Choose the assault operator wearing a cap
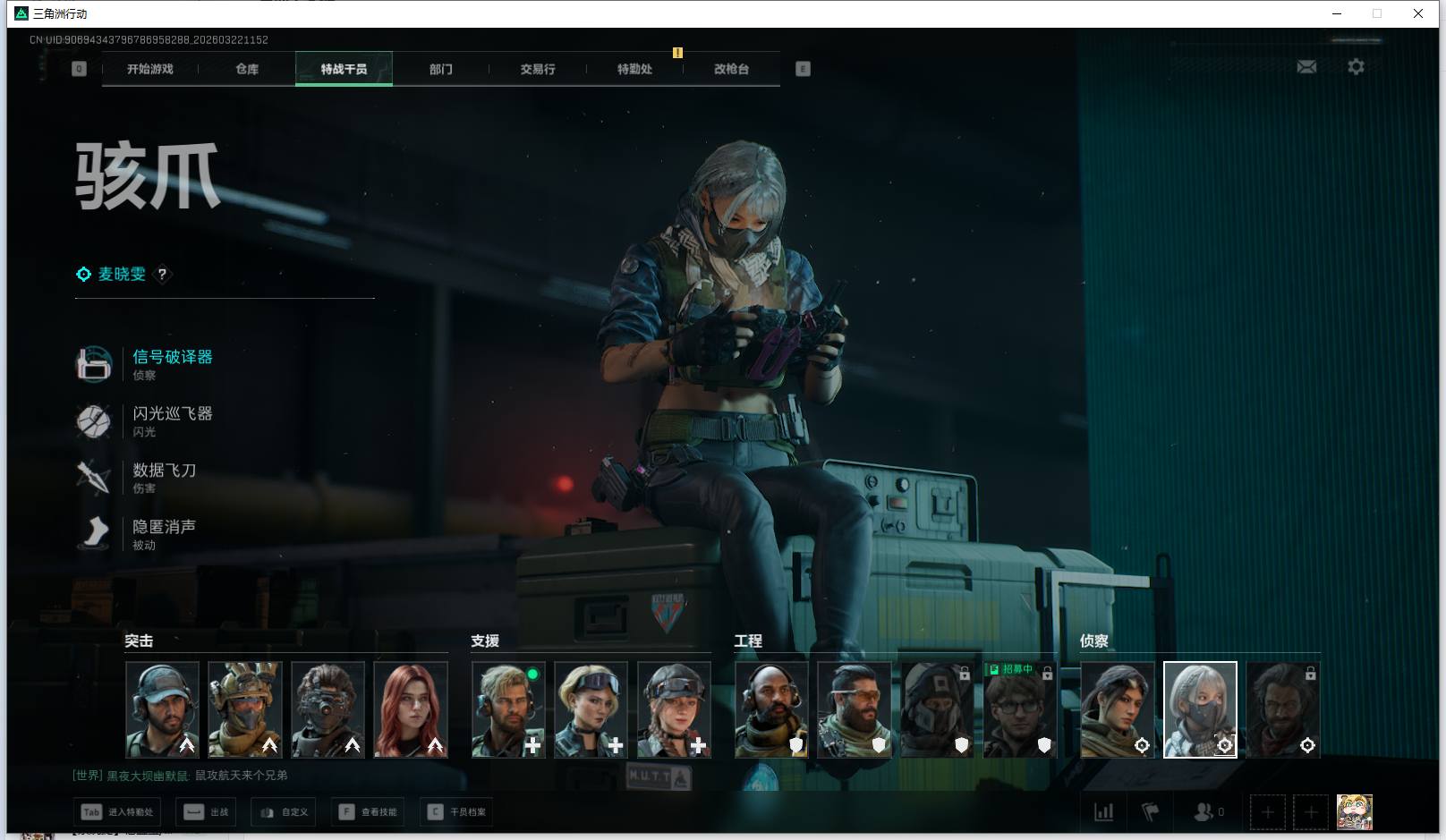Viewport: 1446px width, 840px height. pyautogui.click(x=162, y=709)
